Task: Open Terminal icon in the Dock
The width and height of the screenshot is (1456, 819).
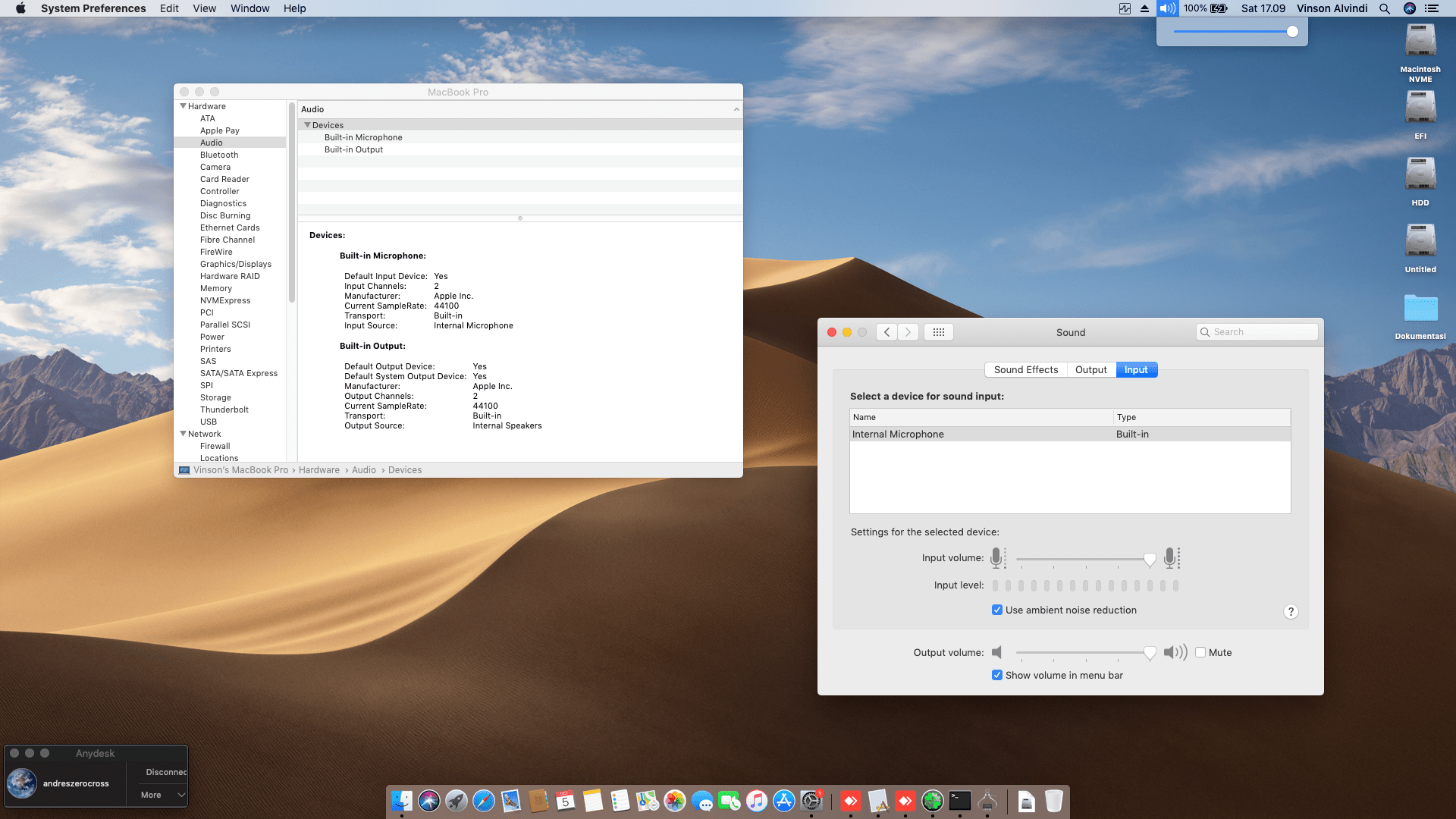Action: (960, 801)
